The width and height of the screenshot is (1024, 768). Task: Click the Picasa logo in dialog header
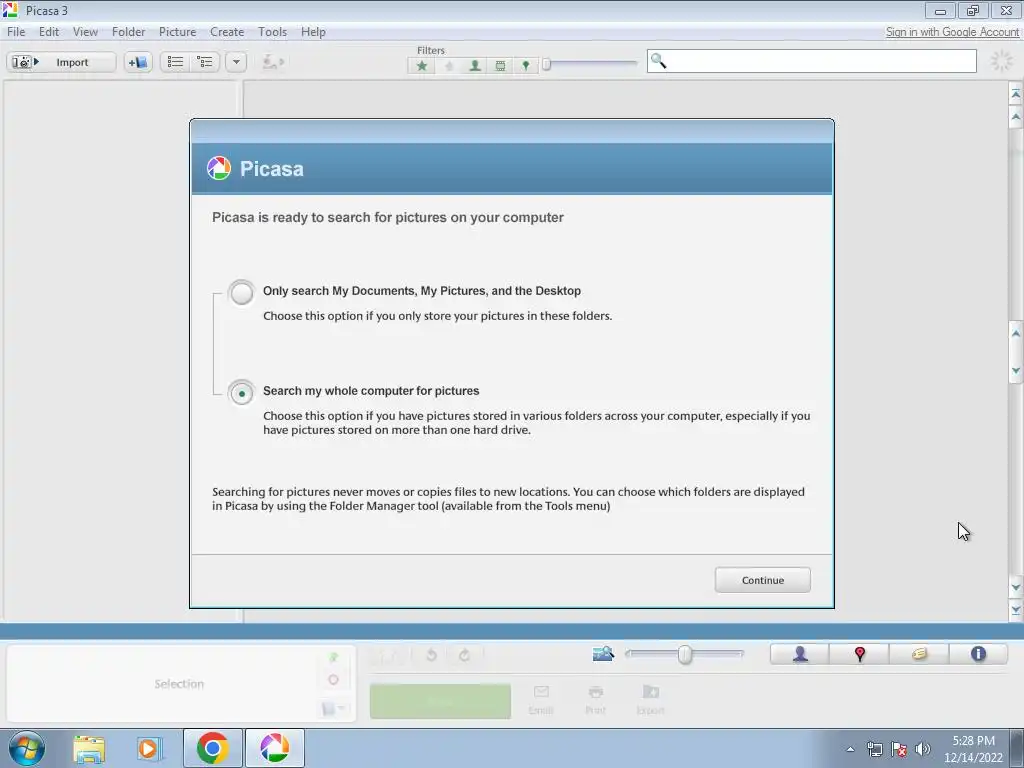coord(219,168)
